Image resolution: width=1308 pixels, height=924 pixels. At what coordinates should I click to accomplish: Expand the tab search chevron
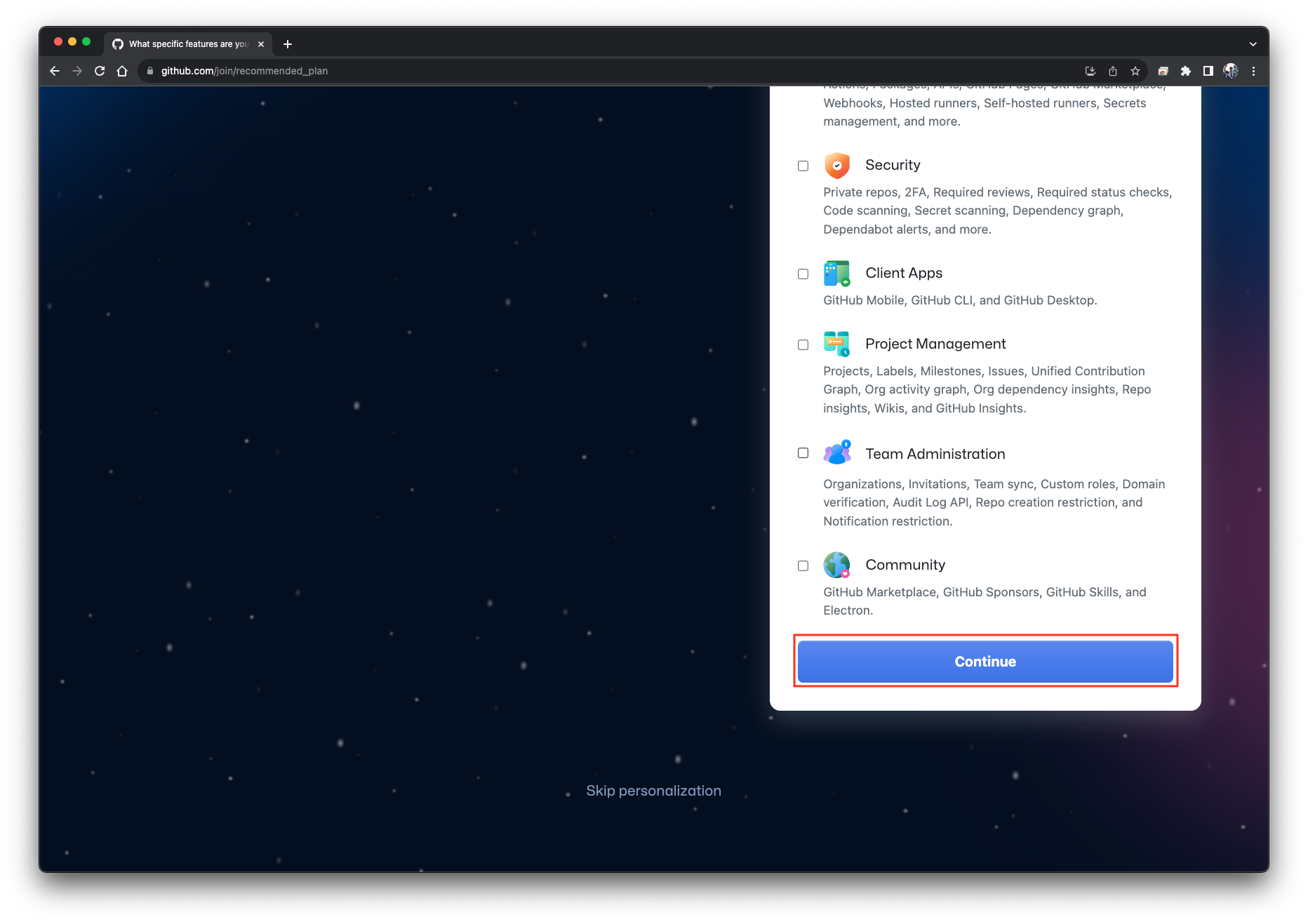tap(1253, 44)
